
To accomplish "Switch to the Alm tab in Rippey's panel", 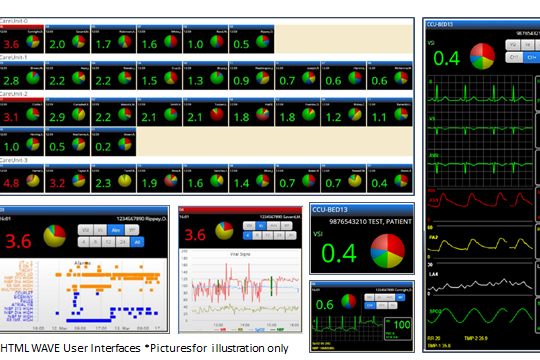I will pos(116,230).
